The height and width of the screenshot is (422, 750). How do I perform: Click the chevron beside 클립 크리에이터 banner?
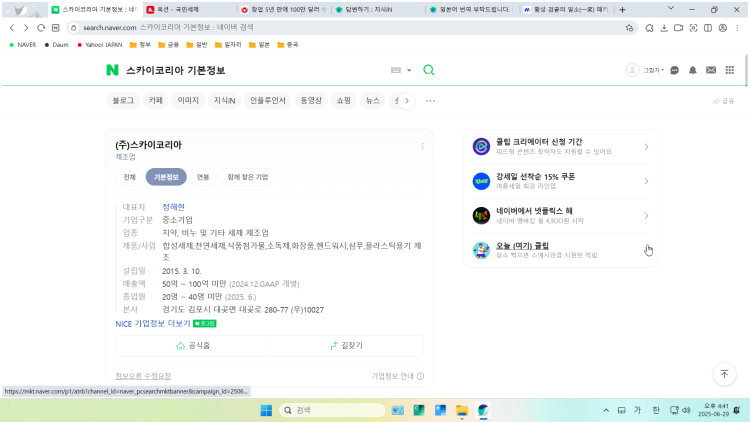pyautogui.click(x=646, y=146)
